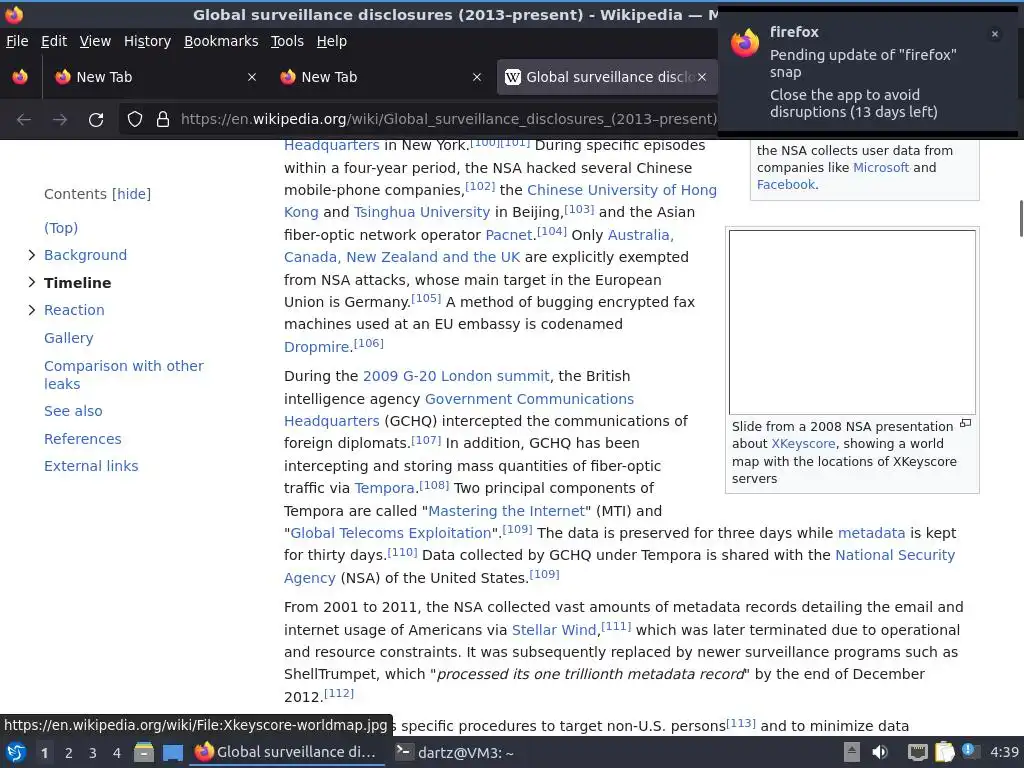Switch to workspace 2

click(x=69, y=753)
